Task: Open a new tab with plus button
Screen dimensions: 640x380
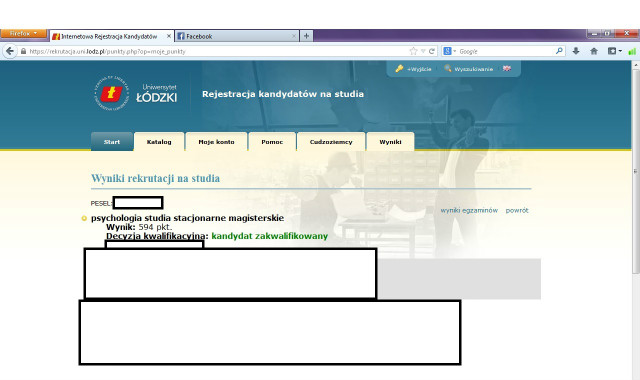Action: pyautogui.click(x=307, y=36)
